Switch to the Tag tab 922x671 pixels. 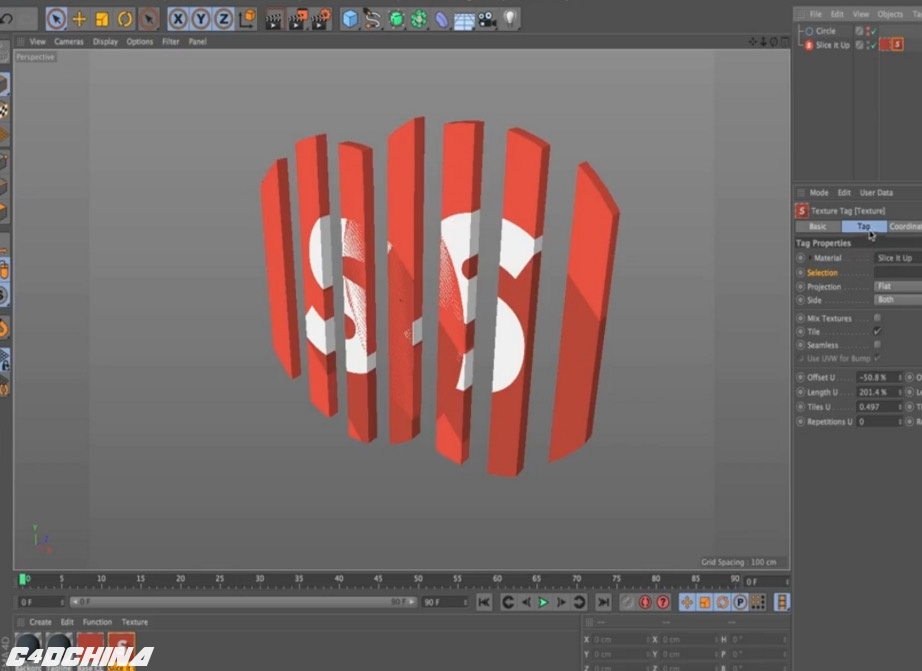click(864, 226)
